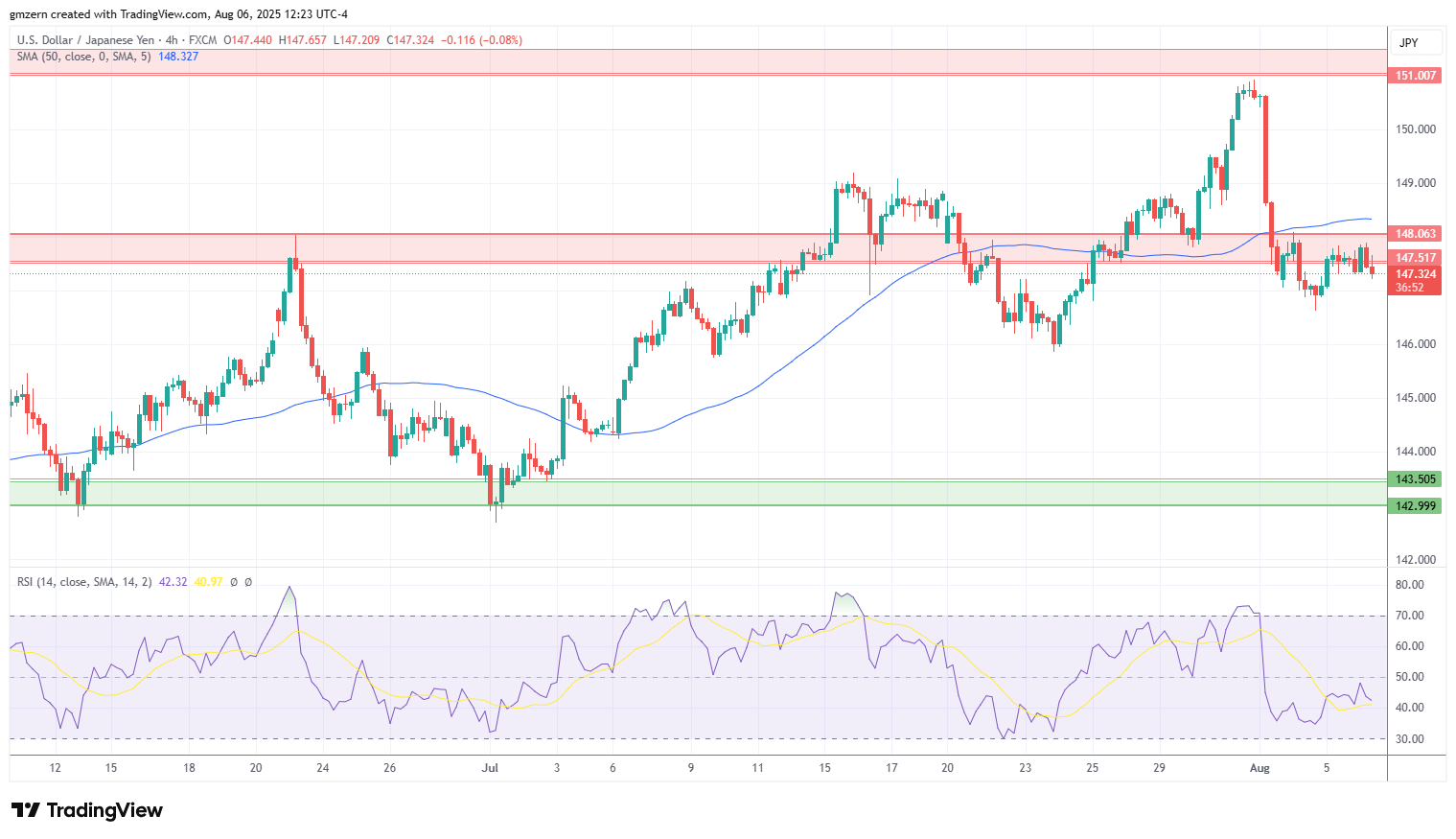This screenshot has height=839, width=1456.
Task: Click the RSI (14, close, SMA, 14, 2) legend
Action: (84, 582)
